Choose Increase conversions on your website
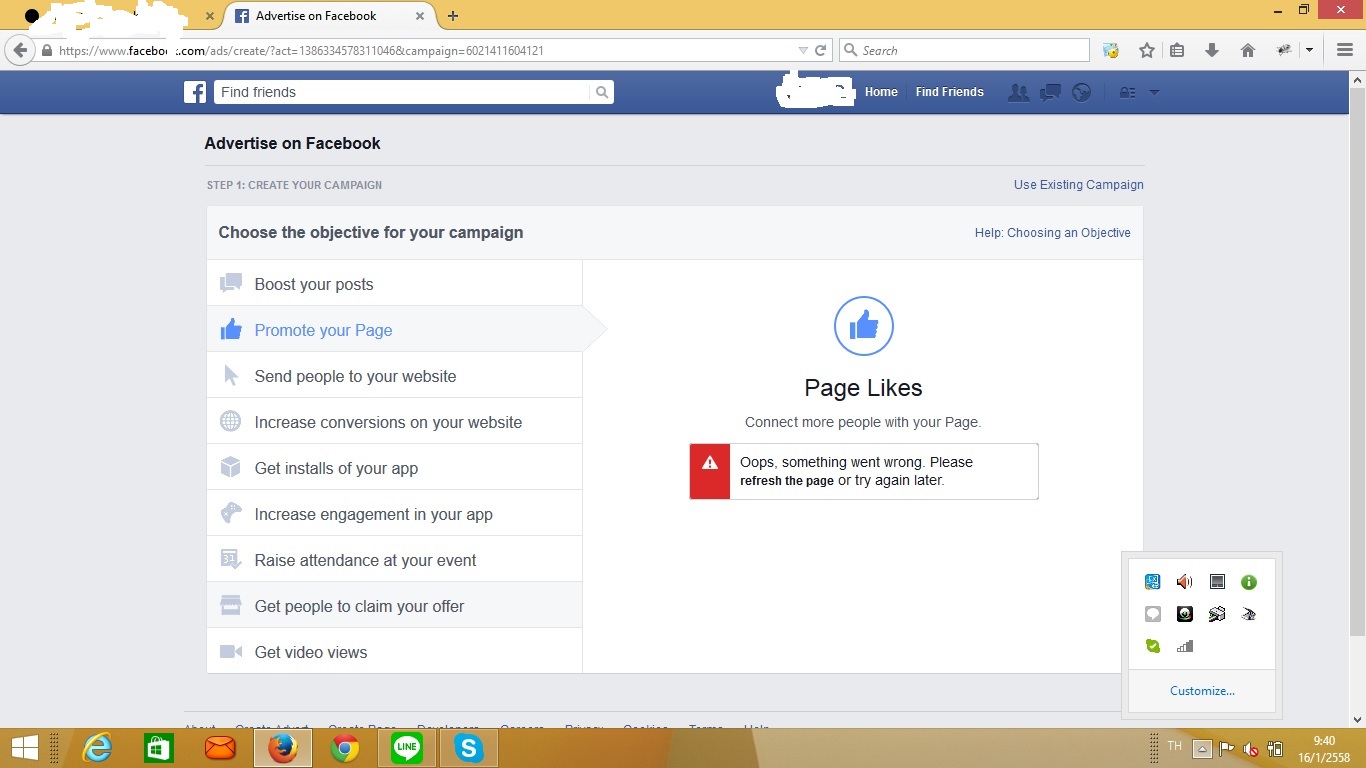Screen dimensions: 1366x768 pos(394,422)
